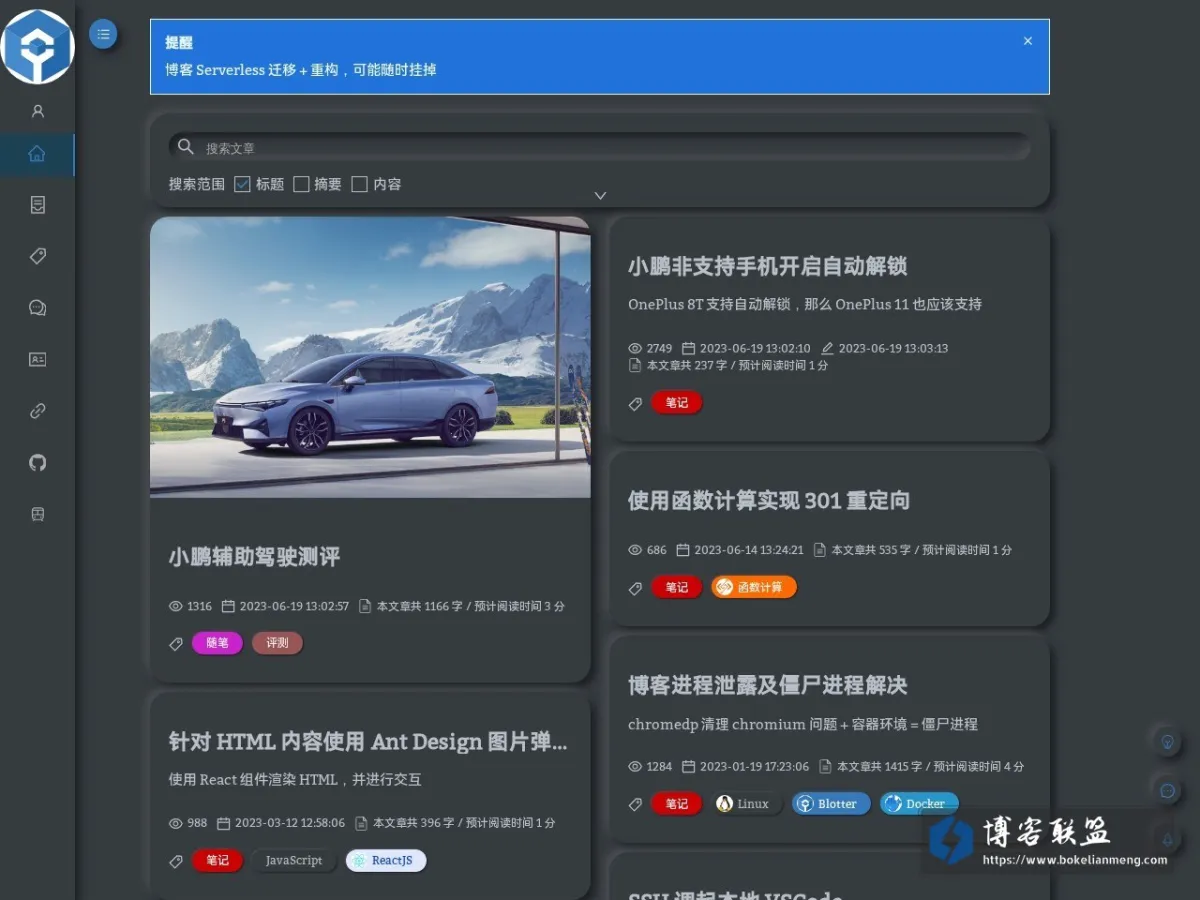Select 笔记 tag under Ant Design article
This screenshot has width=1200, height=900.
pyautogui.click(x=217, y=860)
